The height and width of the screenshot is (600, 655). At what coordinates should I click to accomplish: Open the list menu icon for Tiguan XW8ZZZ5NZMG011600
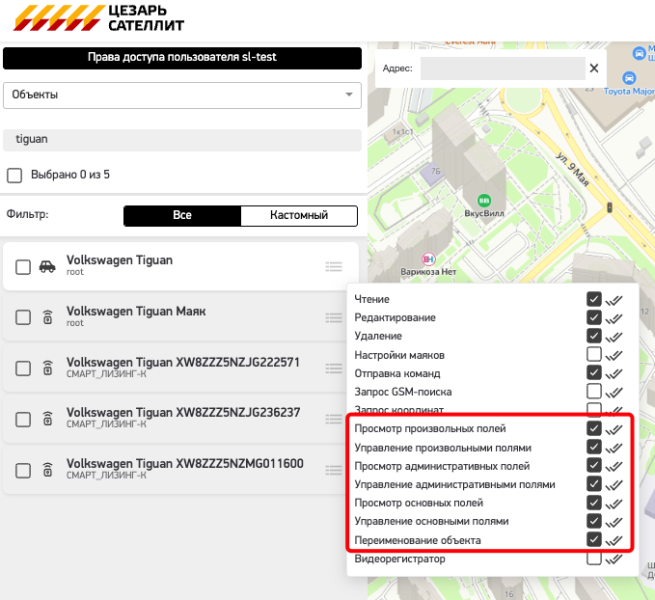pyautogui.click(x=334, y=470)
